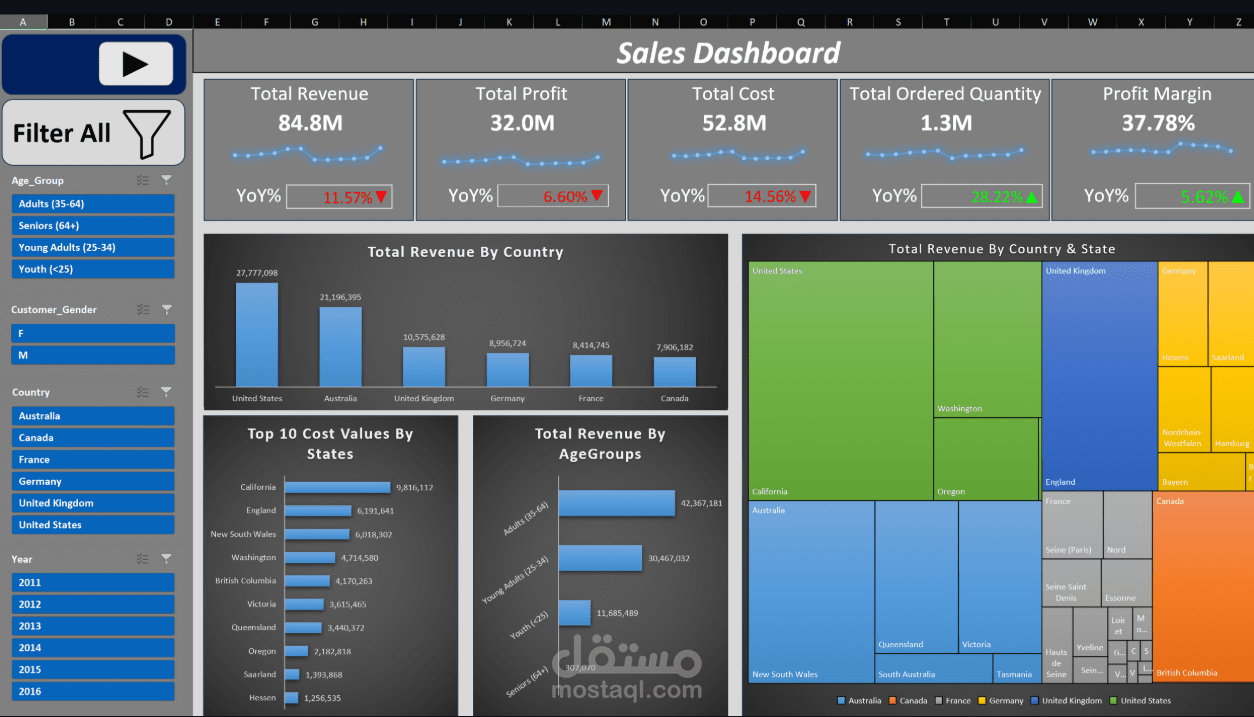Filter by country France
This screenshot has height=717, width=1254.
click(x=93, y=460)
